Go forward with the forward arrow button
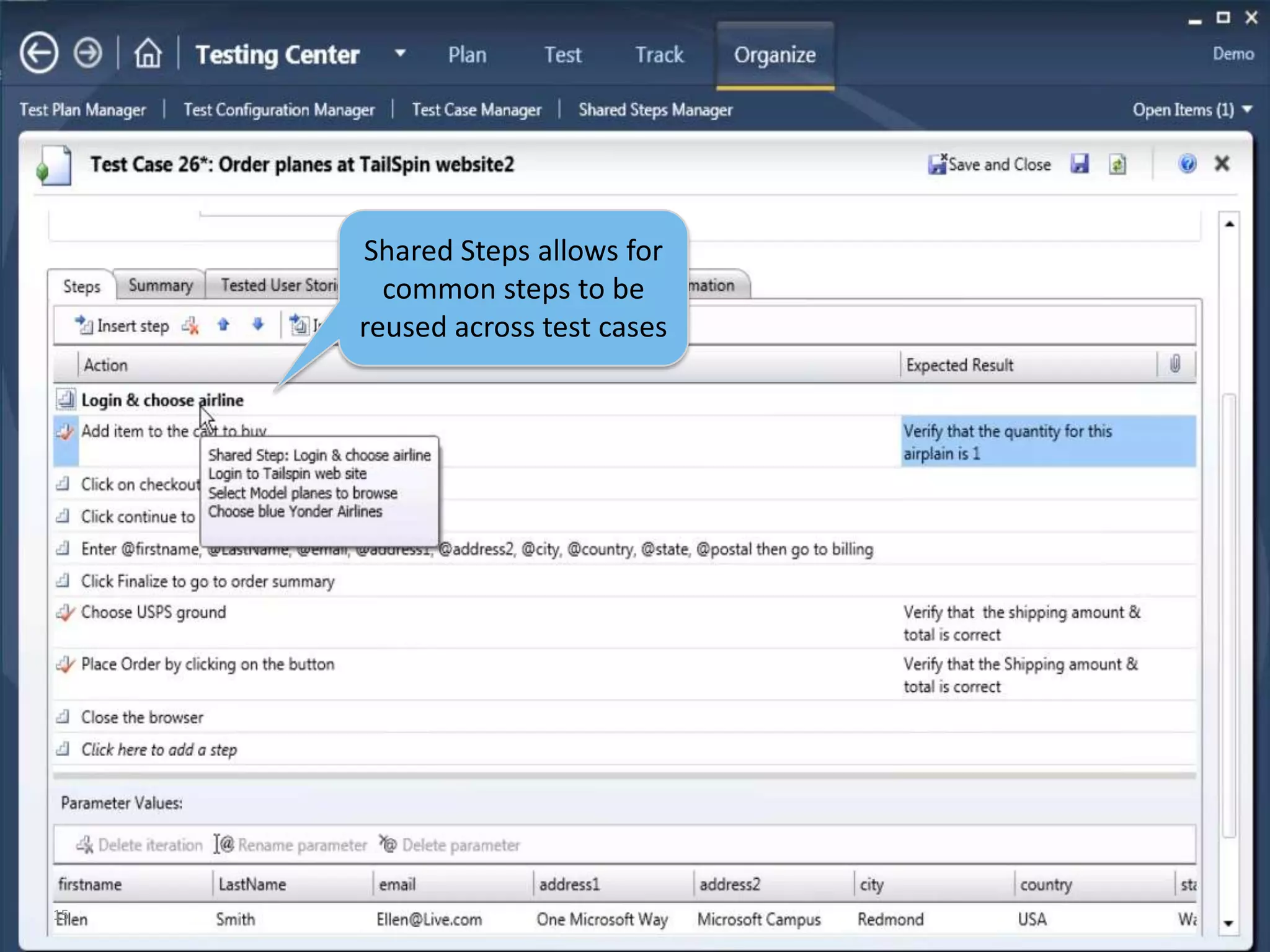Screen dimensions: 1270x952 tap(88, 53)
